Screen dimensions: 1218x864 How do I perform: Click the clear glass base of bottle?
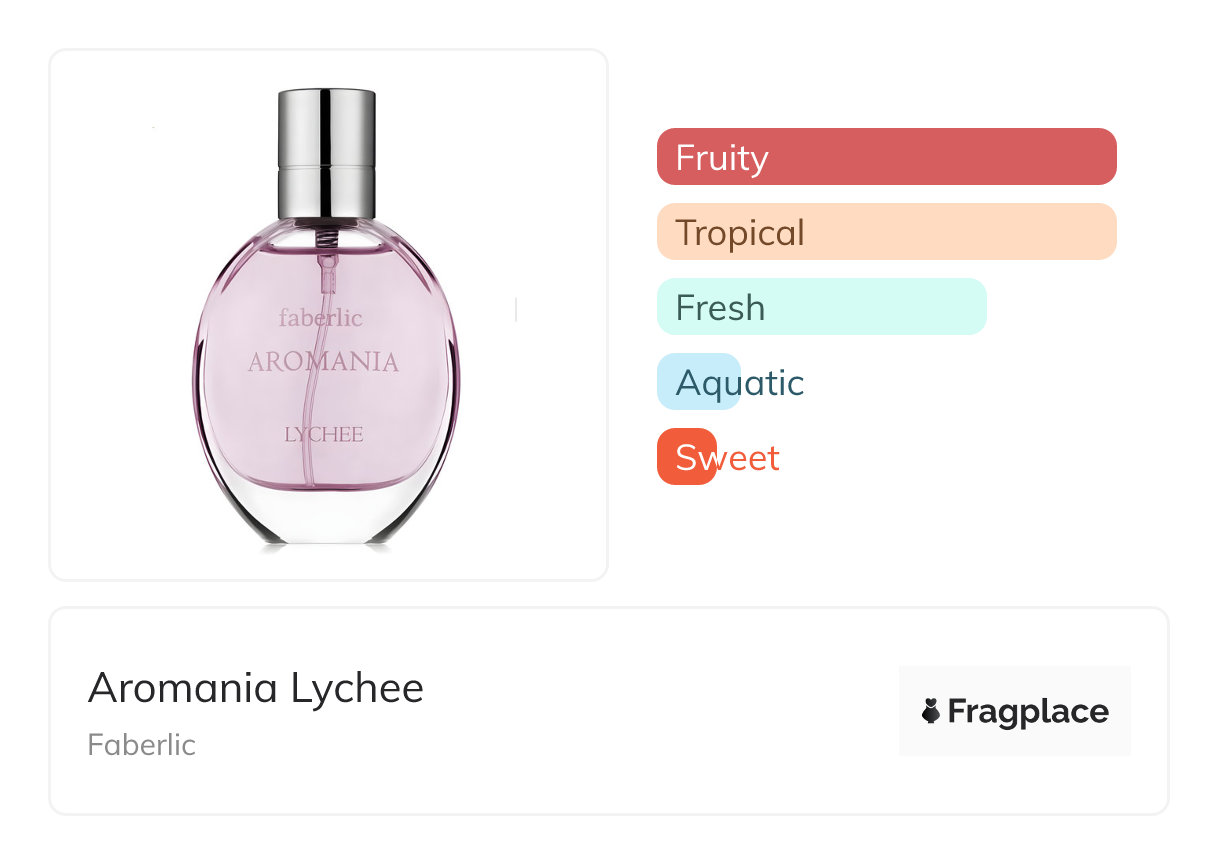pos(324,518)
